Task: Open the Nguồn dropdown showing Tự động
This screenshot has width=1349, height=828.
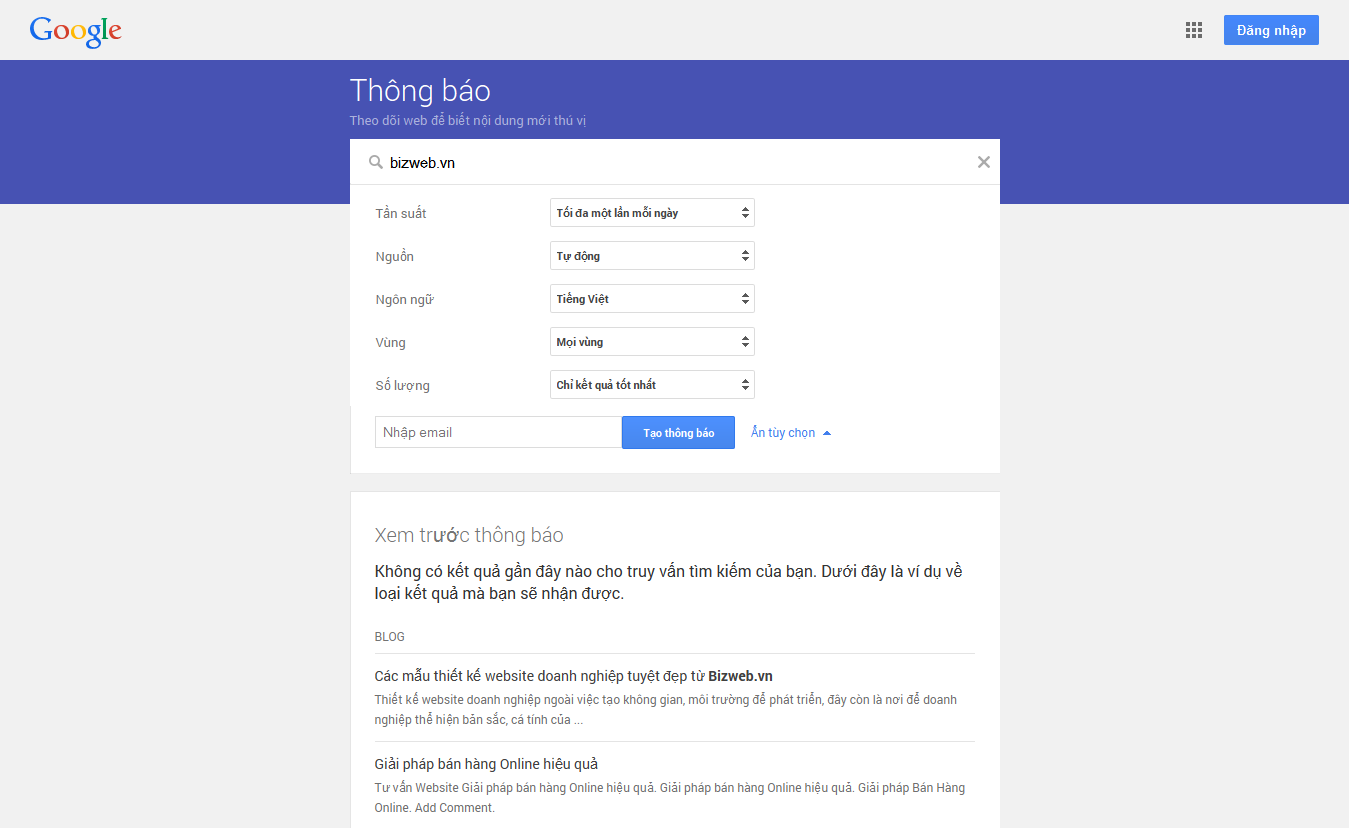Action: coord(652,256)
